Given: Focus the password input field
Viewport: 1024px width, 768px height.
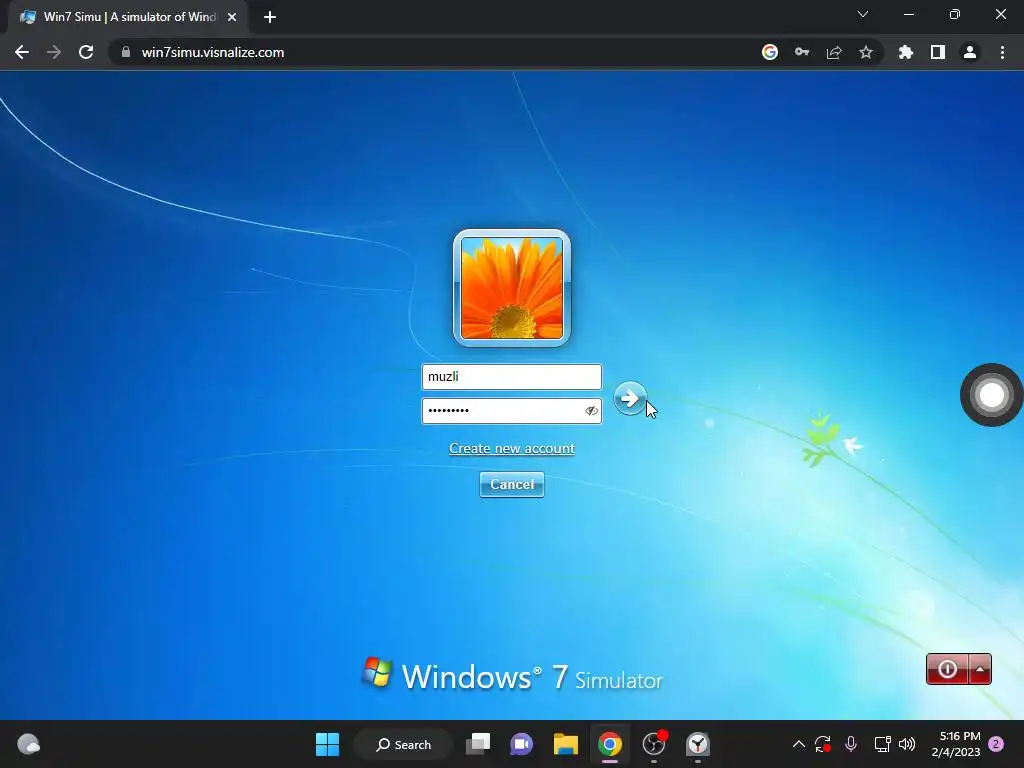Looking at the screenshot, I should point(511,411).
